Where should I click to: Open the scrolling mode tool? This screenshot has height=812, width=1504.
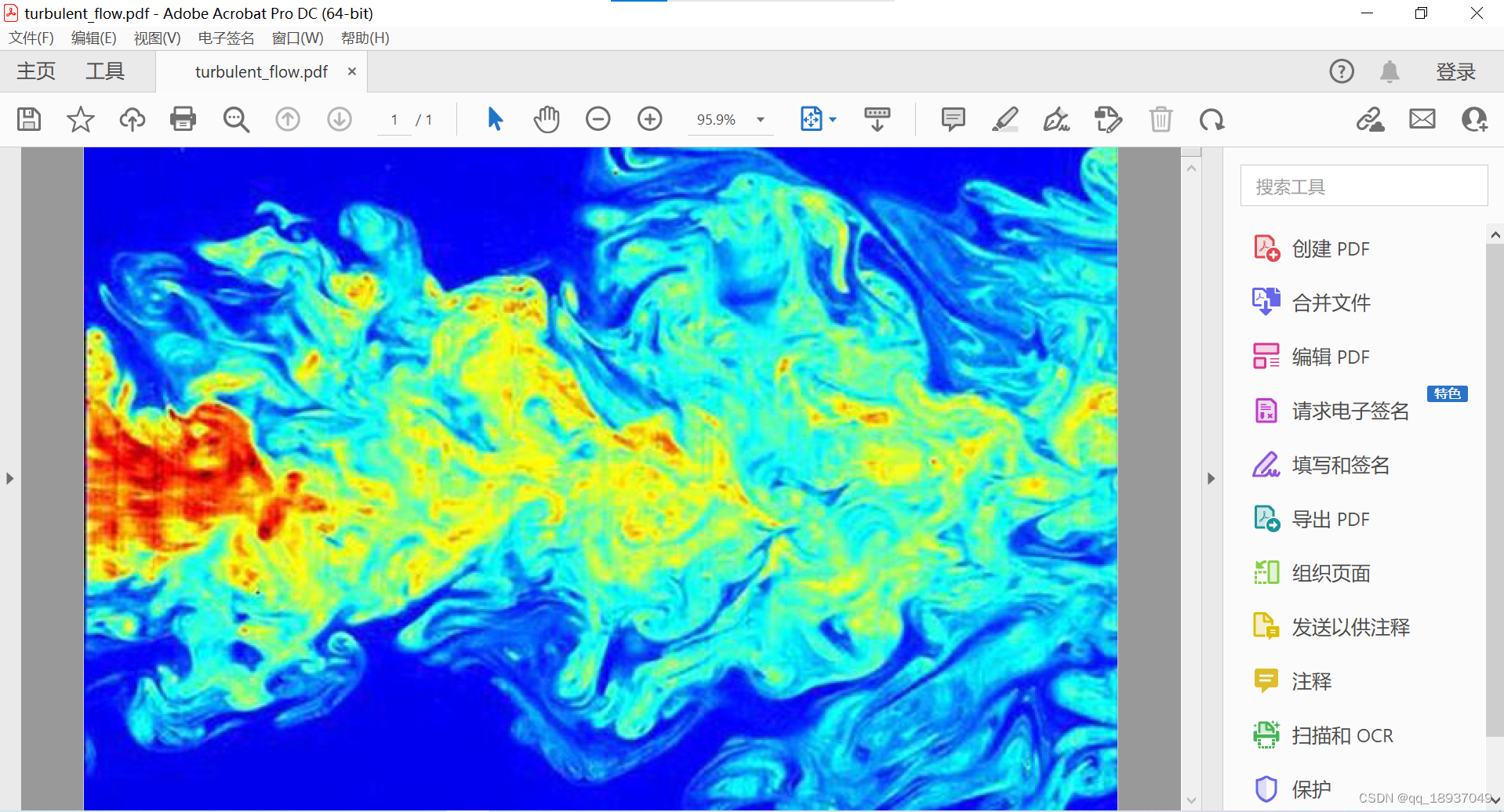pyautogui.click(x=877, y=119)
